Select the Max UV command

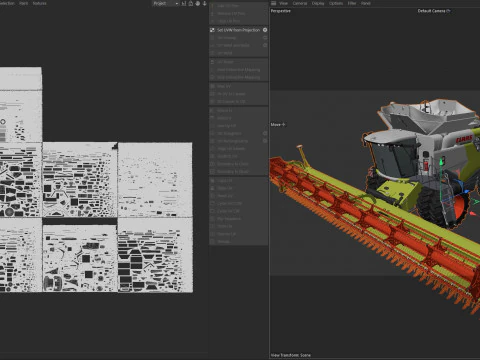(x=238, y=86)
